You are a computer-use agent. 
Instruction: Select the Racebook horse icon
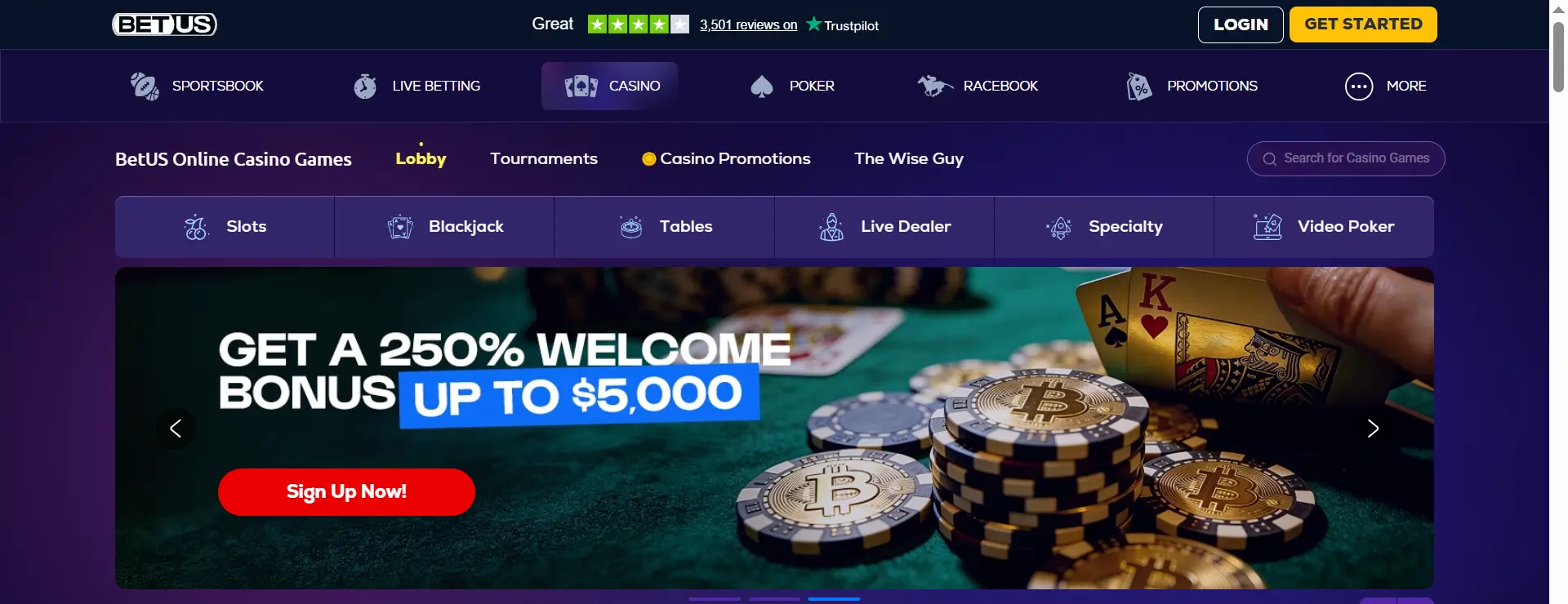point(935,86)
